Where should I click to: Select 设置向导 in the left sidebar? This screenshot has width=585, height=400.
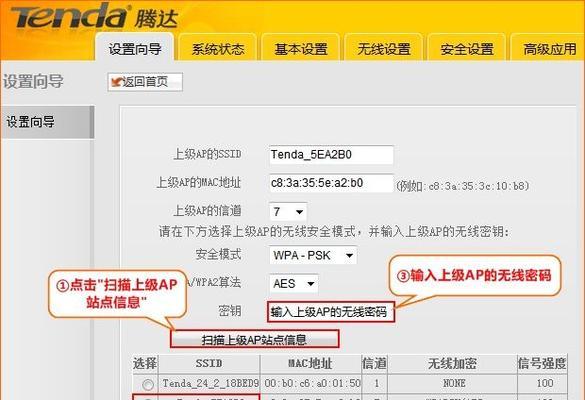47,122
